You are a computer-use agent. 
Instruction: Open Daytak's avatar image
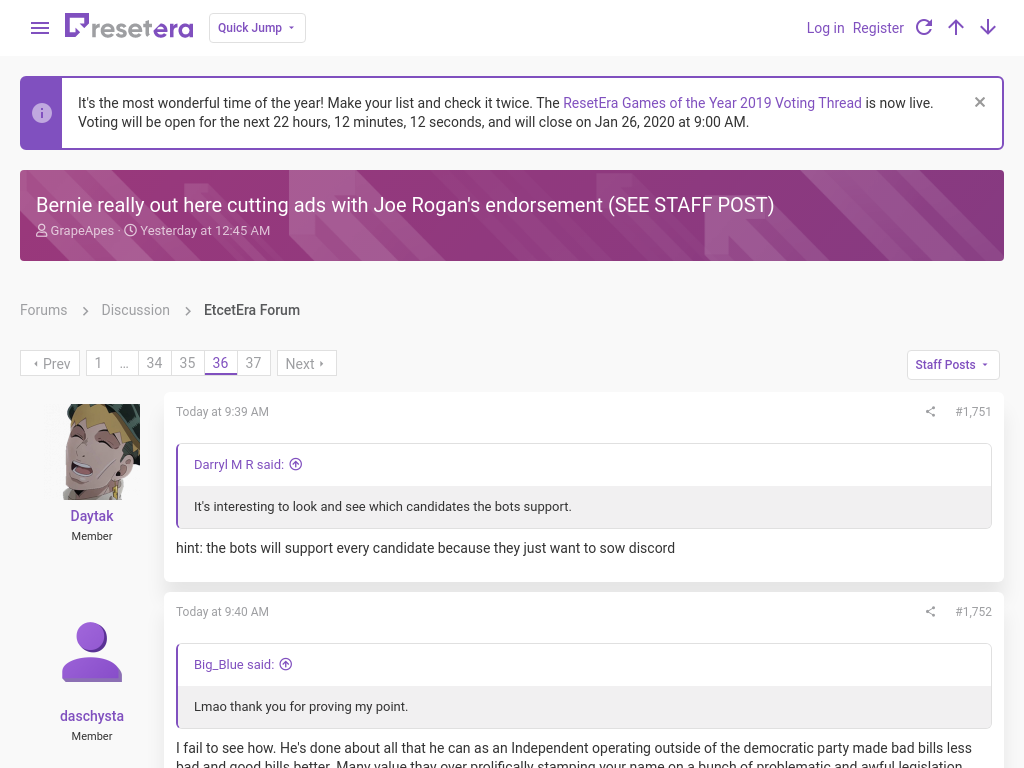click(x=101, y=452)
